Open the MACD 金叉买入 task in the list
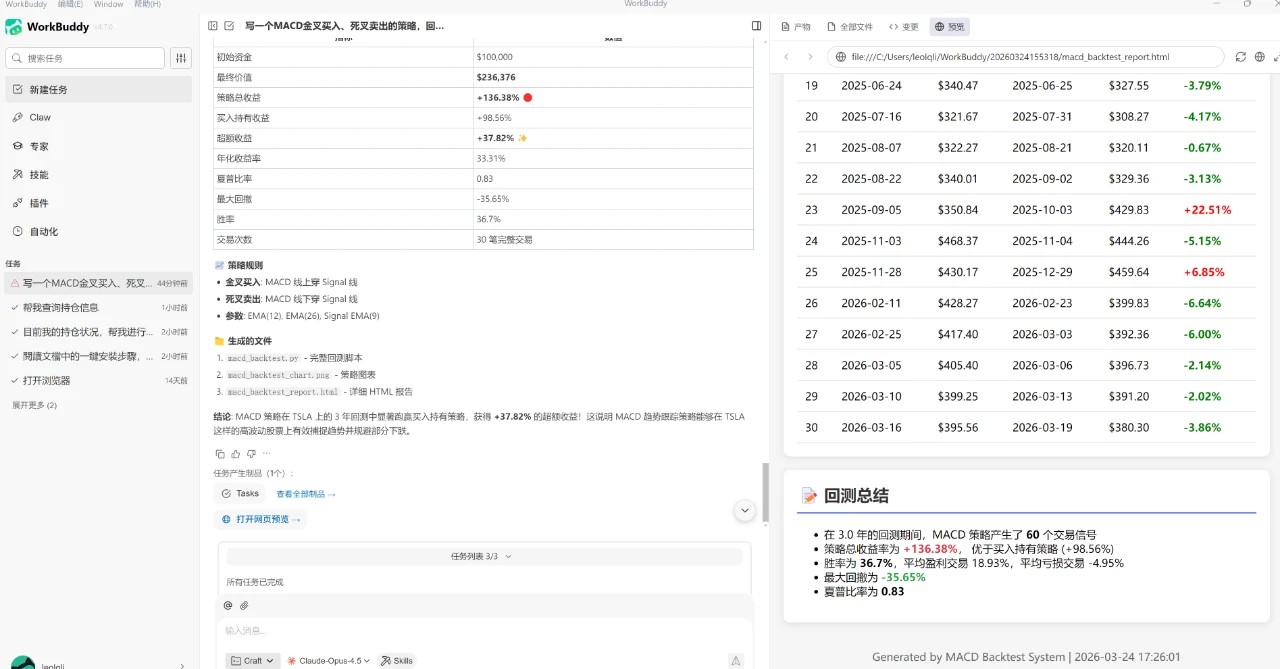The height and width of the screenshot is (669, 1280). coord(98,283)
